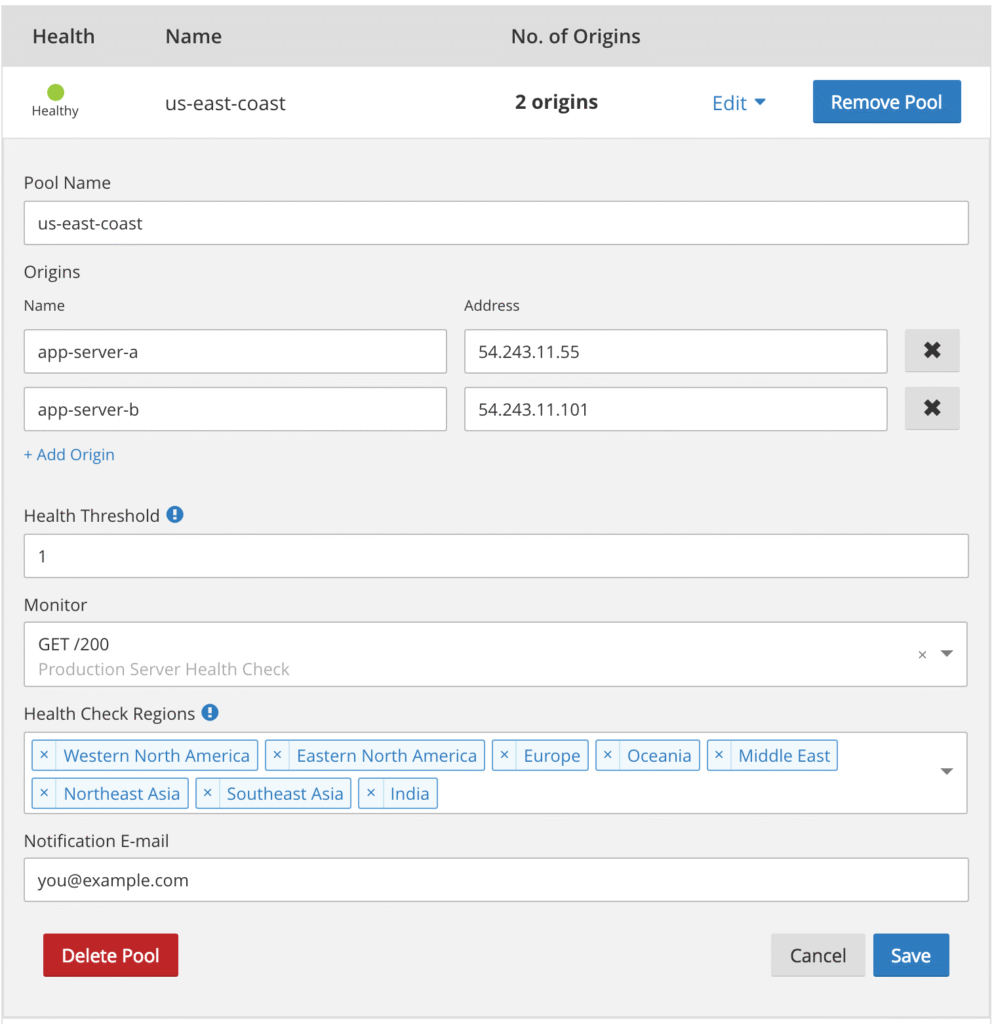
Task: Click the No. of Origins column header
Action: click(575, 36)
